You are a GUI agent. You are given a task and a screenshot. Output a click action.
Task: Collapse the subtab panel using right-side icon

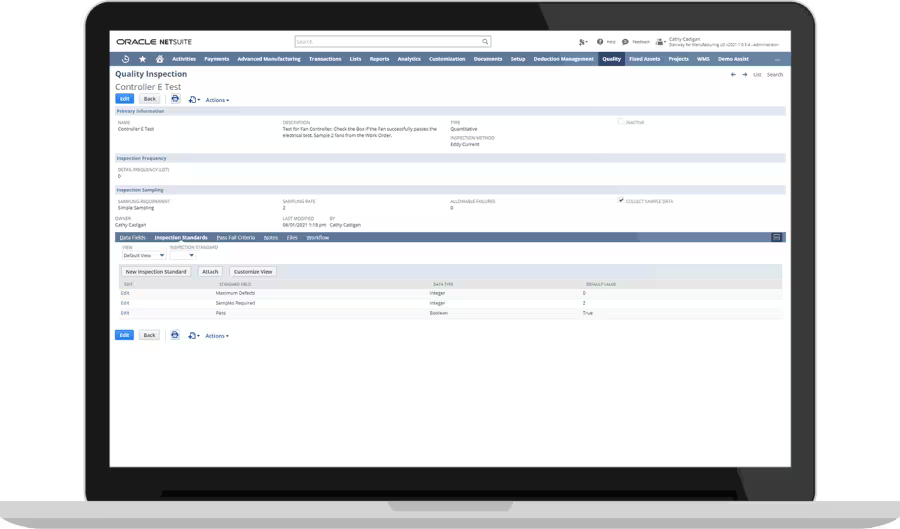776,237
